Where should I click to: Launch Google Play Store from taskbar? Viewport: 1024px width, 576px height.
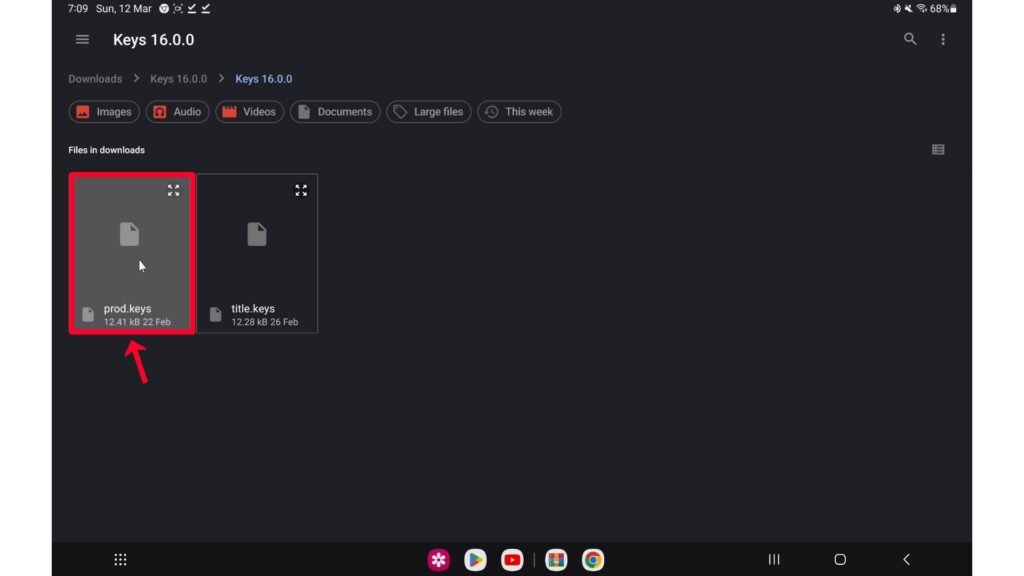tap(476, 560)
